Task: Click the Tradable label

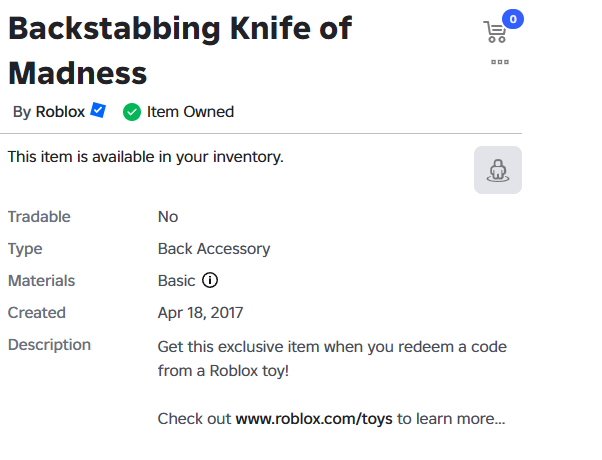Action: pos(39,217)
